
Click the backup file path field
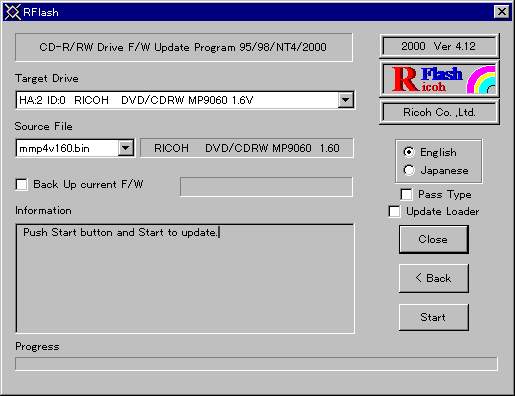[266, 187]
